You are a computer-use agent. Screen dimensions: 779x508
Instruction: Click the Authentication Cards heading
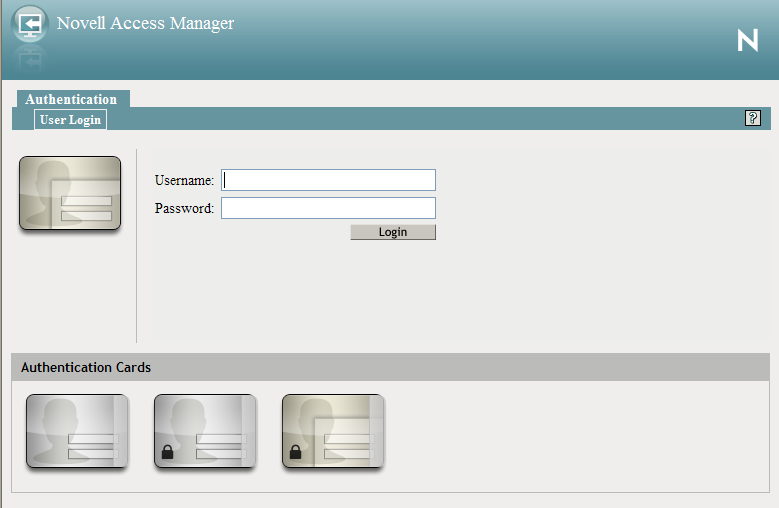(86, 367)
